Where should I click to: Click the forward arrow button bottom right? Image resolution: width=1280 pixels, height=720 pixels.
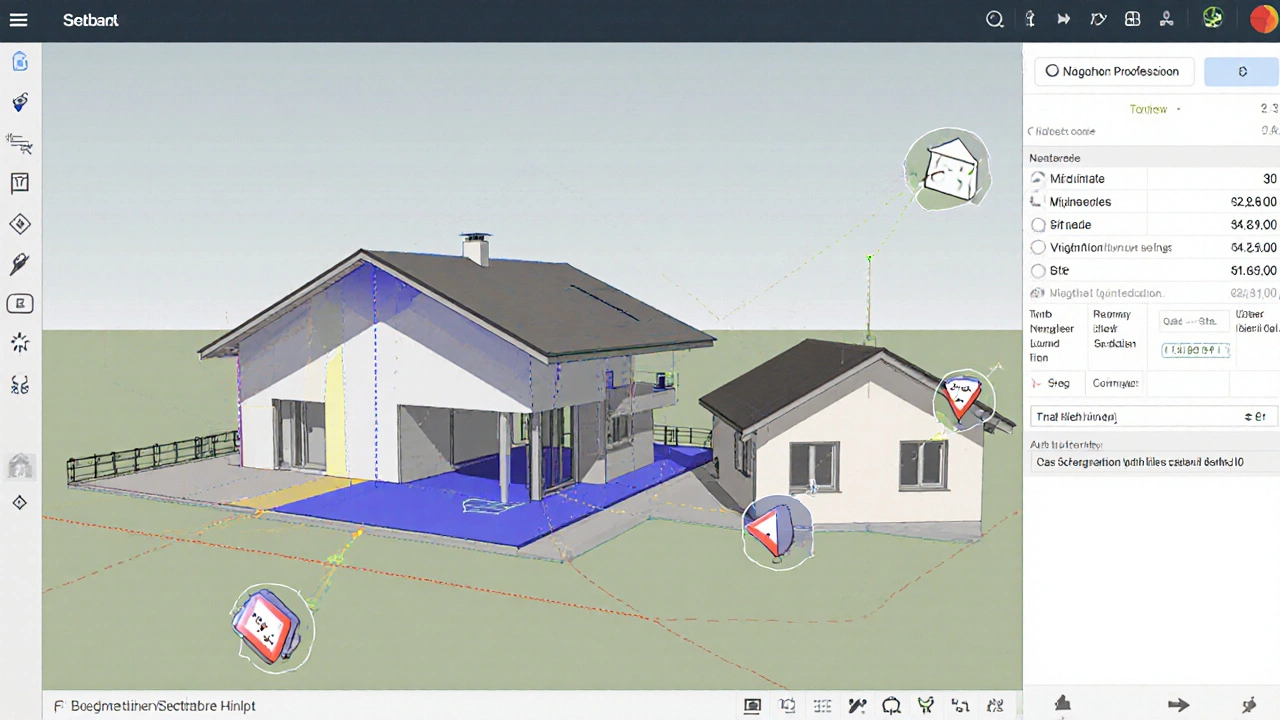[x=1178, y=705]
